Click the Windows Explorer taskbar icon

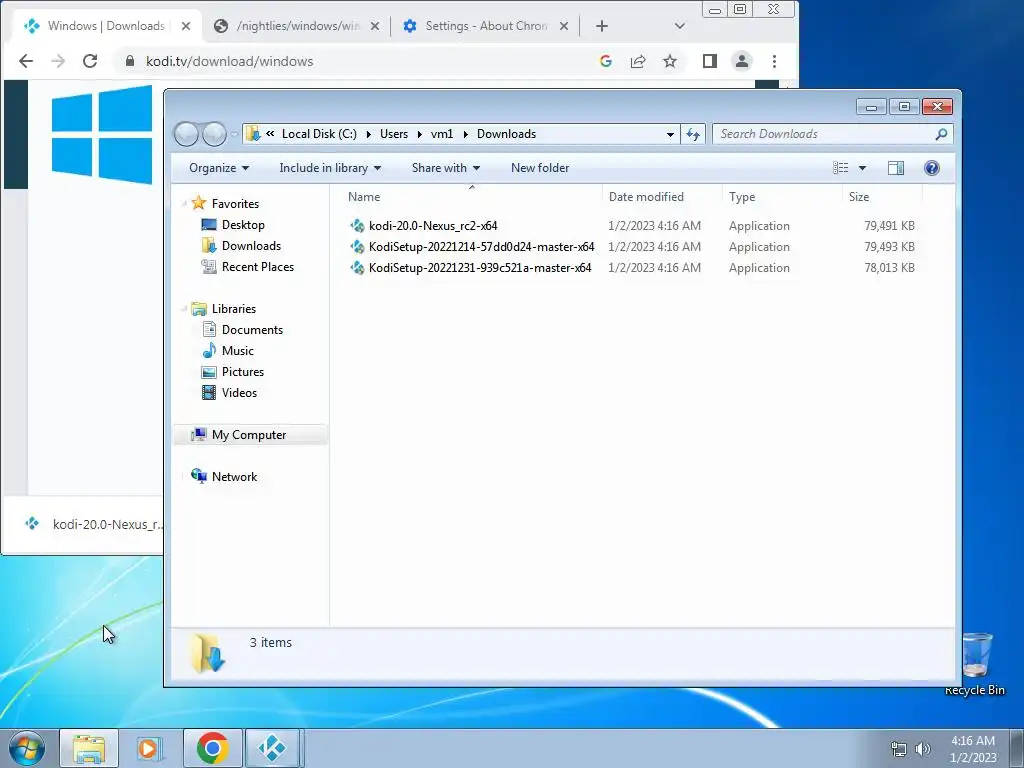[x=89, y=748]
